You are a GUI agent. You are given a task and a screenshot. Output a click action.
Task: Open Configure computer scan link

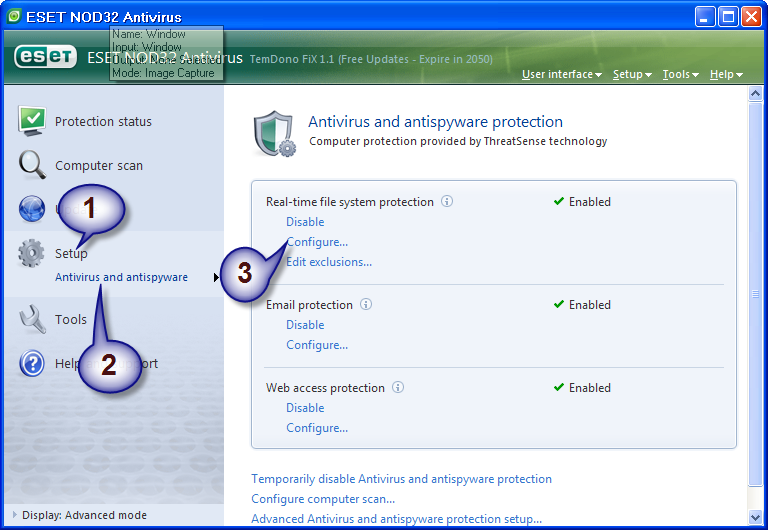(323, 499)
